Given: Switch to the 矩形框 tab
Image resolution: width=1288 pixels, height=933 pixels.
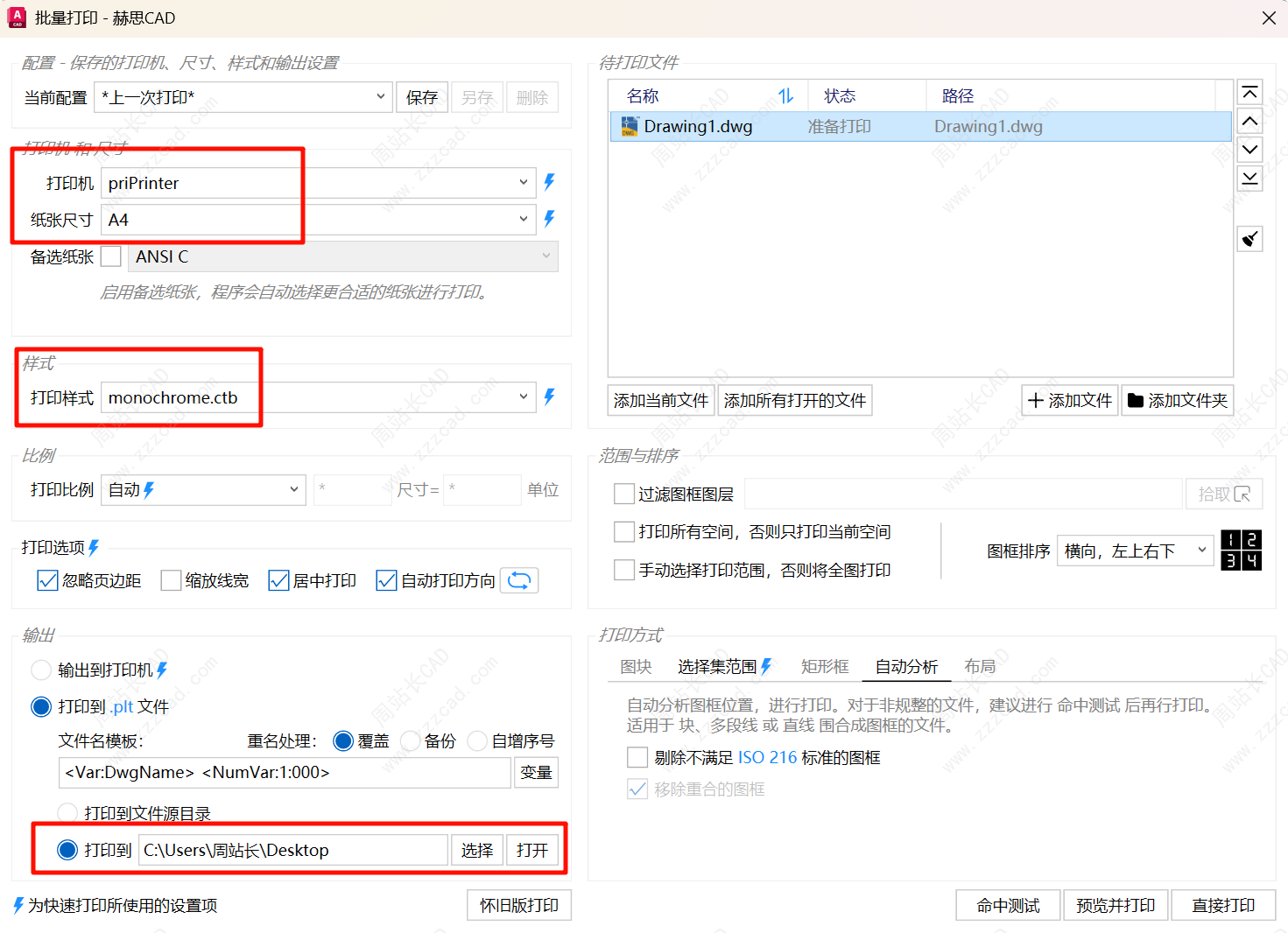Looking at the screenshot, I should coord(825,667).
